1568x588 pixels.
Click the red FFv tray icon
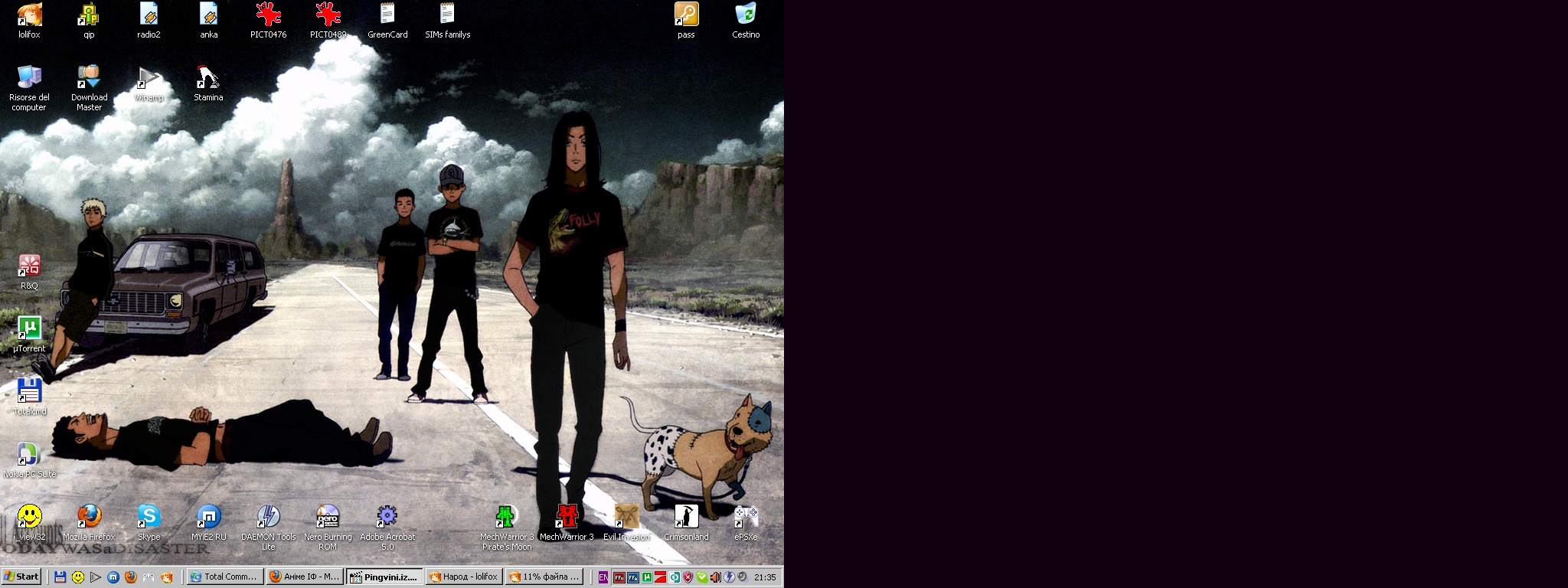(619, 577)
